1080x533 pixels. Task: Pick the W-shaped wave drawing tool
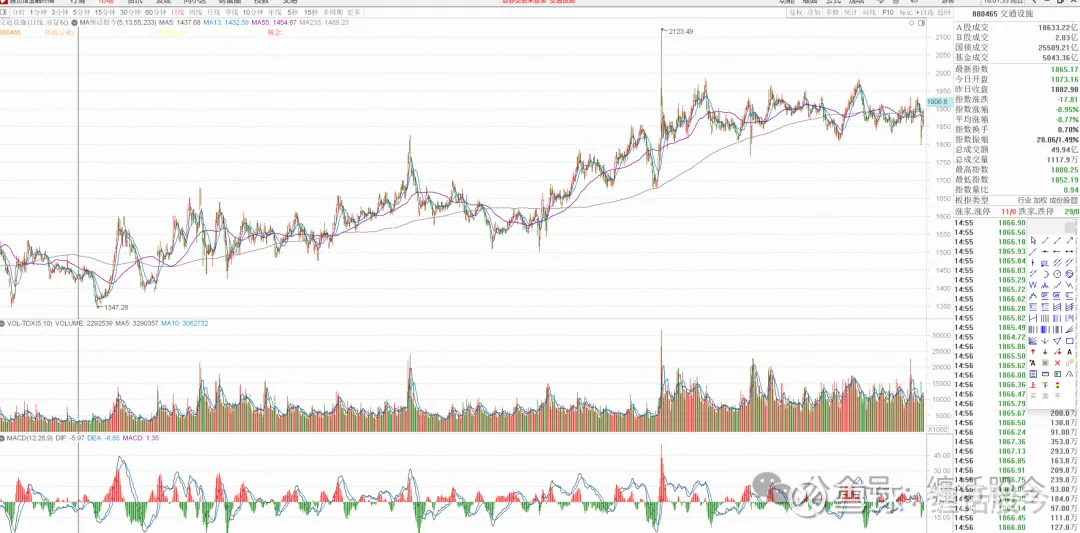1033,284
